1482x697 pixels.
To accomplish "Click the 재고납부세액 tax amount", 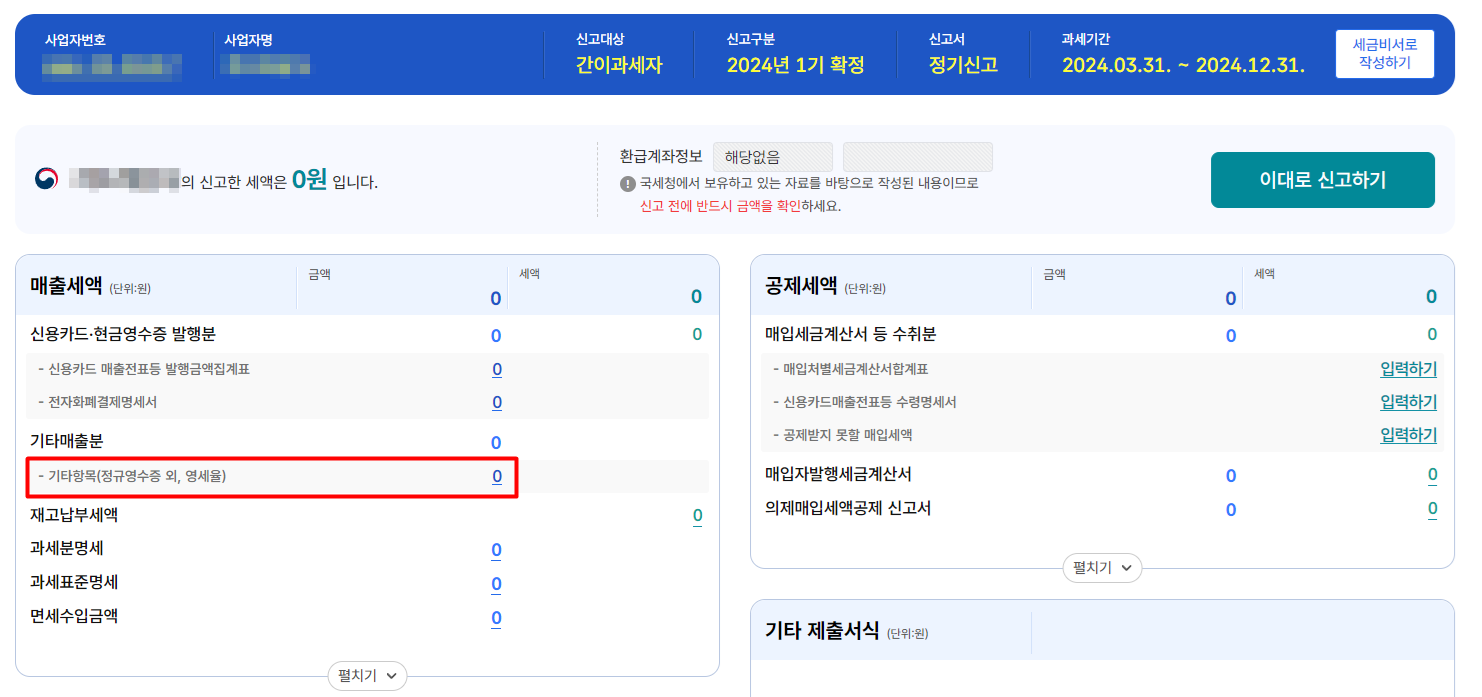I will coord(697,514).
